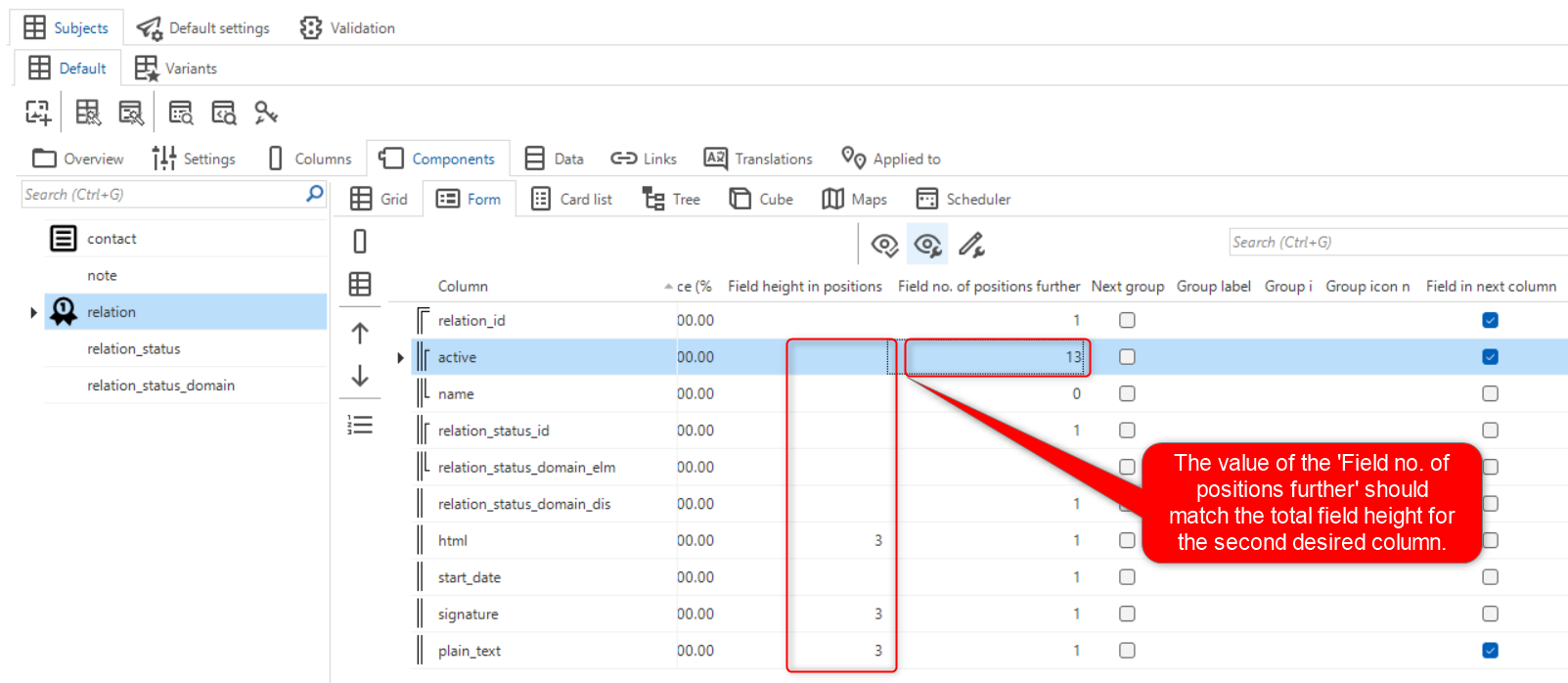
Task: Select the note subject in the list
Action: tap(186, 275)
